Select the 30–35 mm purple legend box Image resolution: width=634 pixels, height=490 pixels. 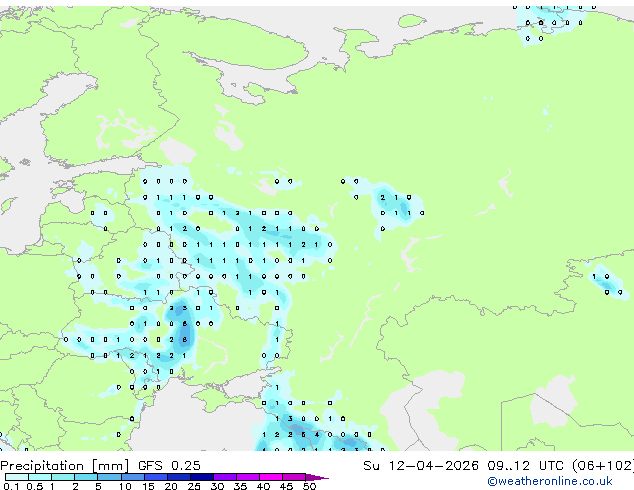point(225,477)
